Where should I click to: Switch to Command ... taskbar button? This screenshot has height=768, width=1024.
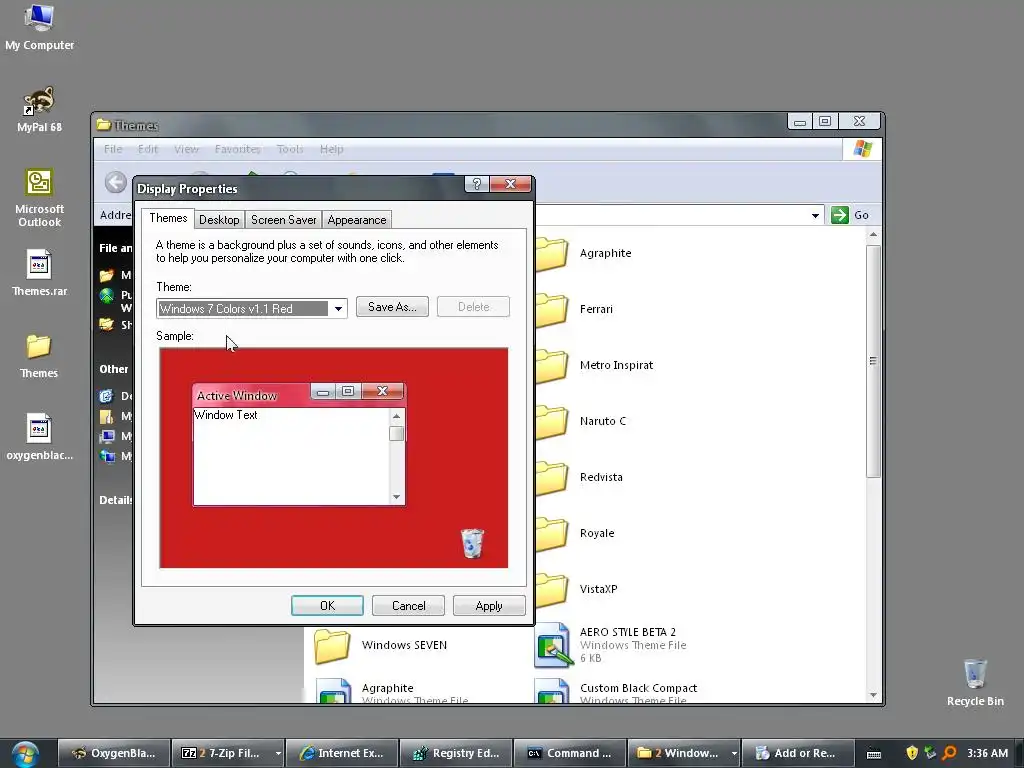(569, 753)
